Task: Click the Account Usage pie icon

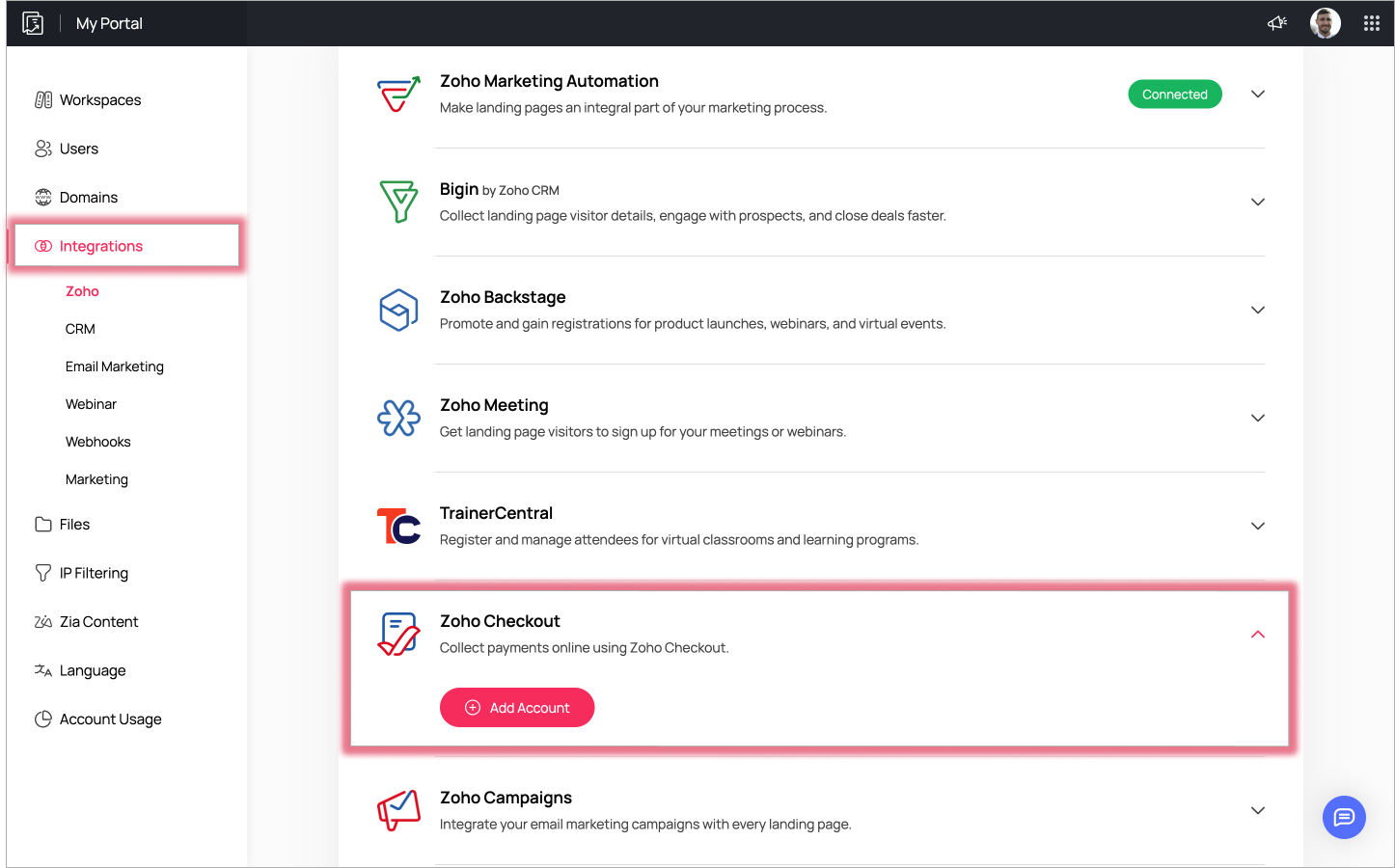Action: (x=43, y=719)
